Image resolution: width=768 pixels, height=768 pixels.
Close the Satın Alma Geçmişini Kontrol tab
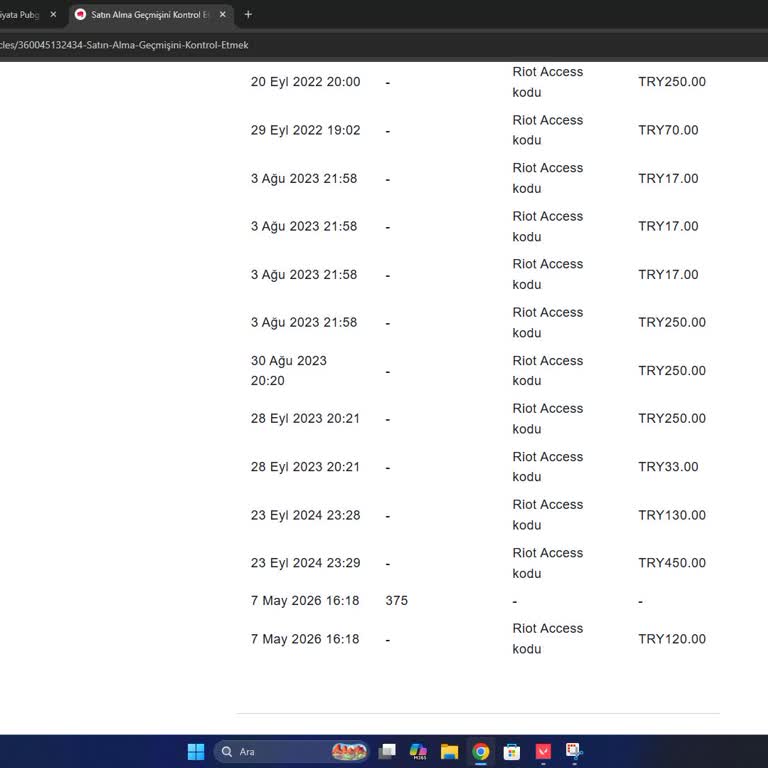click(x=222, y=15)
